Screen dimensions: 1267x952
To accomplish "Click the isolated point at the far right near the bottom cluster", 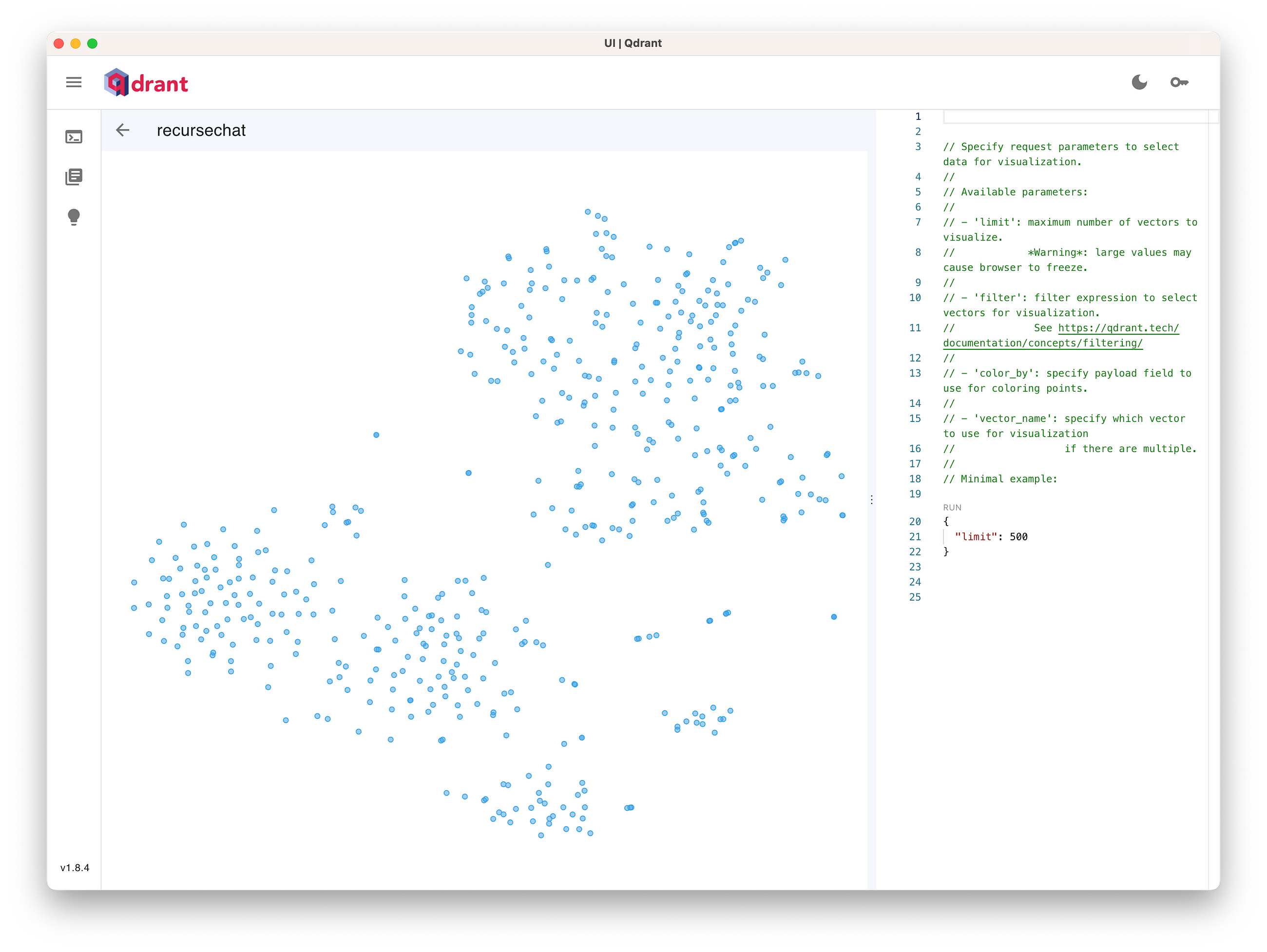I will point(834,617).
